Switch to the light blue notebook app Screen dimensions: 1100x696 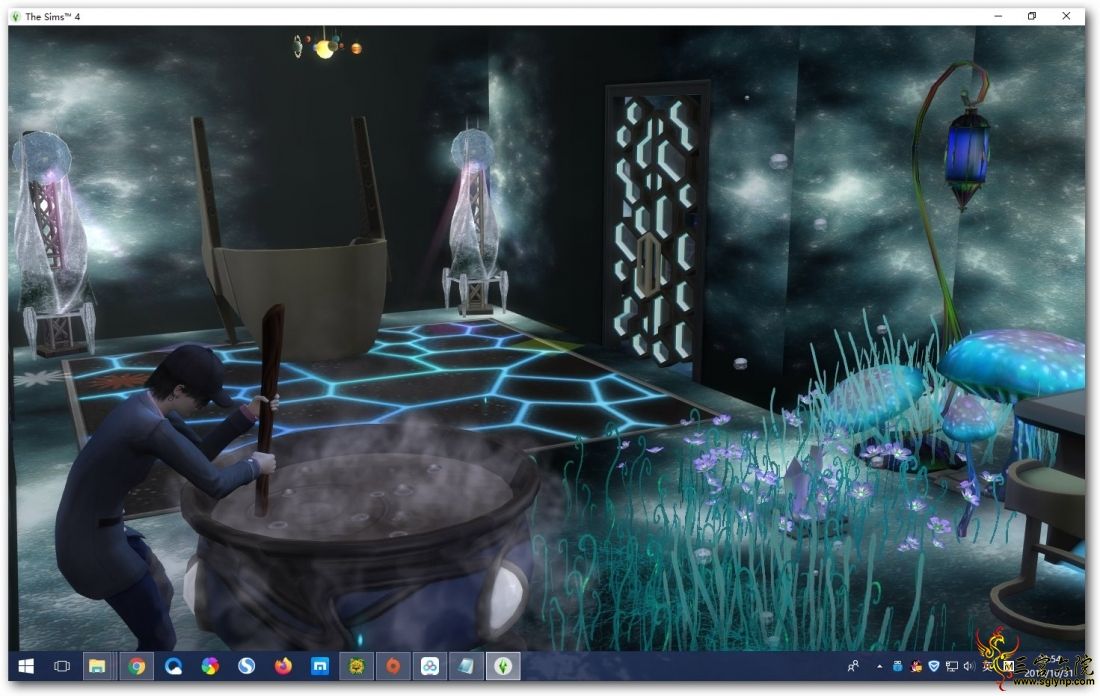[x=466, y=666]
